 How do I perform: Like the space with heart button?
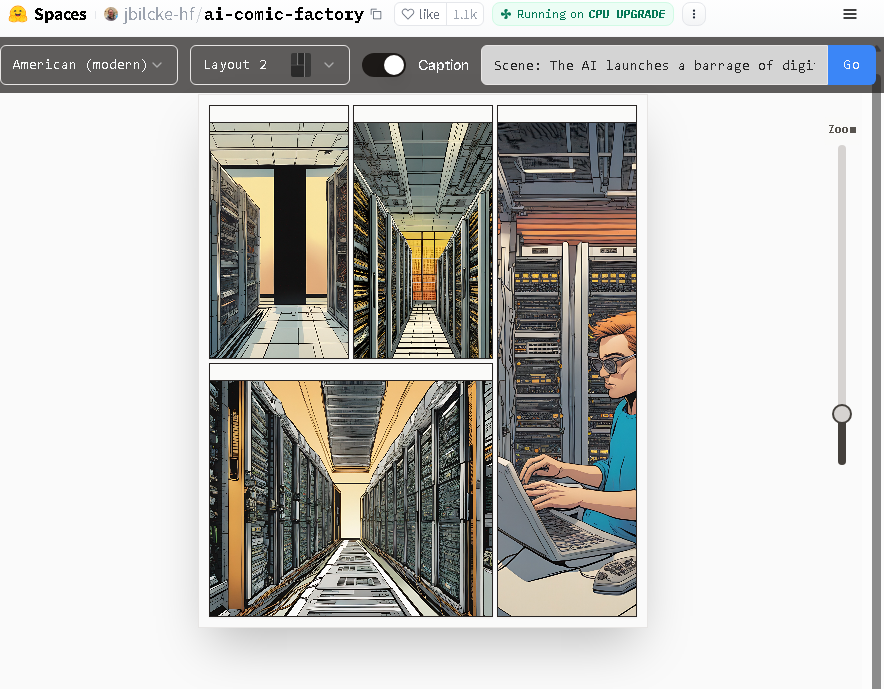tap(421, 14)
